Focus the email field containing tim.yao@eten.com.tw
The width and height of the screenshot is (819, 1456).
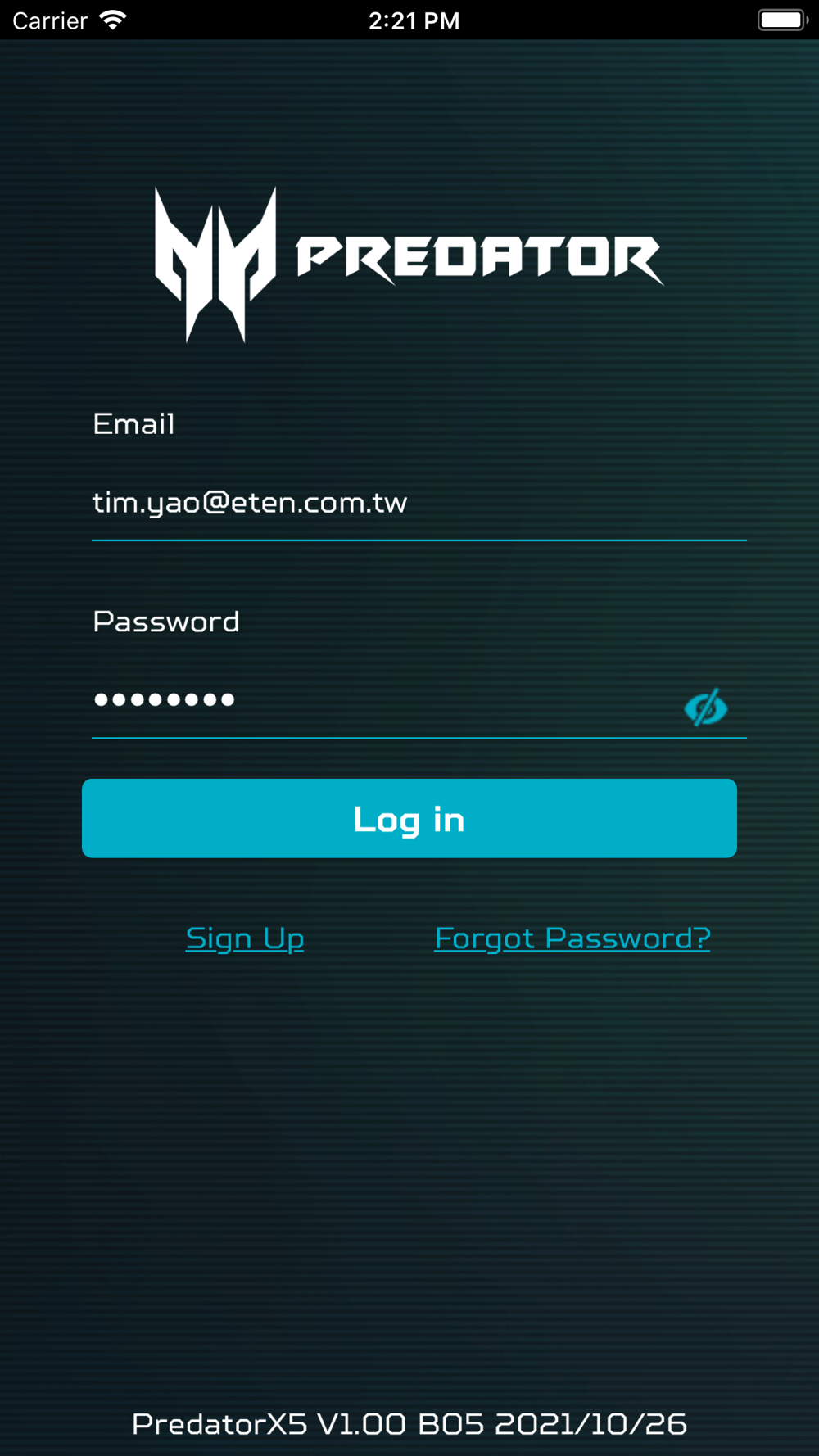pos(419,502)
